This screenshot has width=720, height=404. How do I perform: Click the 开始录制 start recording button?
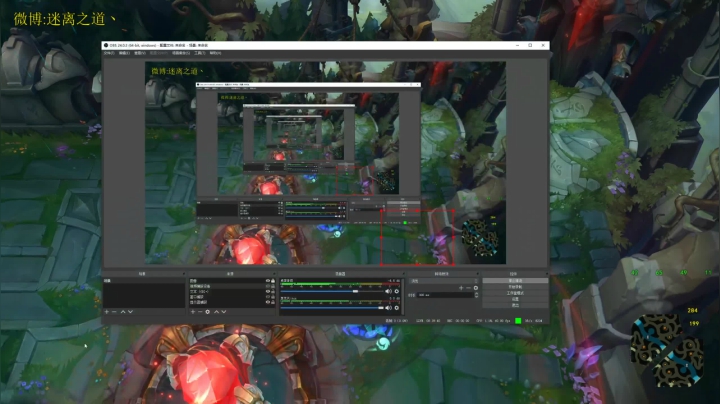(x=515, y=287)
